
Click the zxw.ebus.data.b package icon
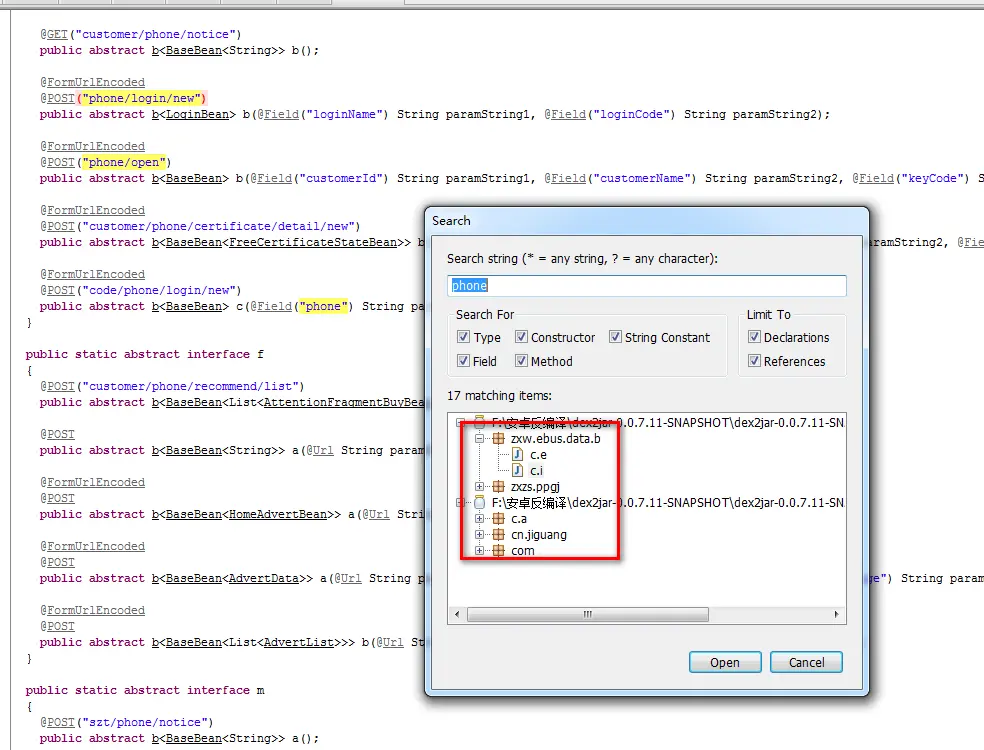tap(498, 439)
